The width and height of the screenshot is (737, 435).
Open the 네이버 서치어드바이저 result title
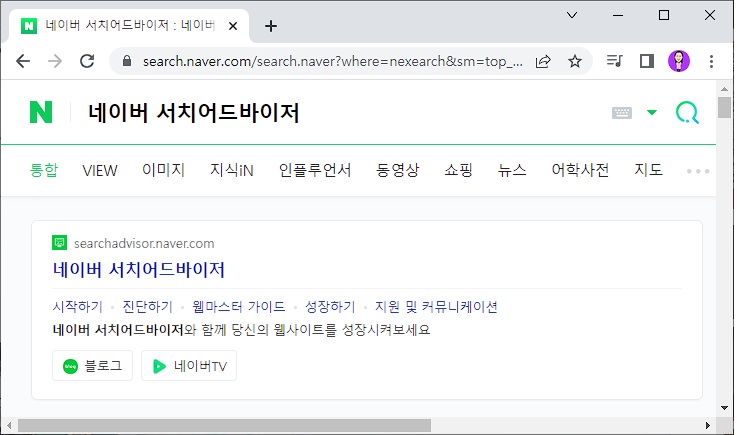[139, 269]
